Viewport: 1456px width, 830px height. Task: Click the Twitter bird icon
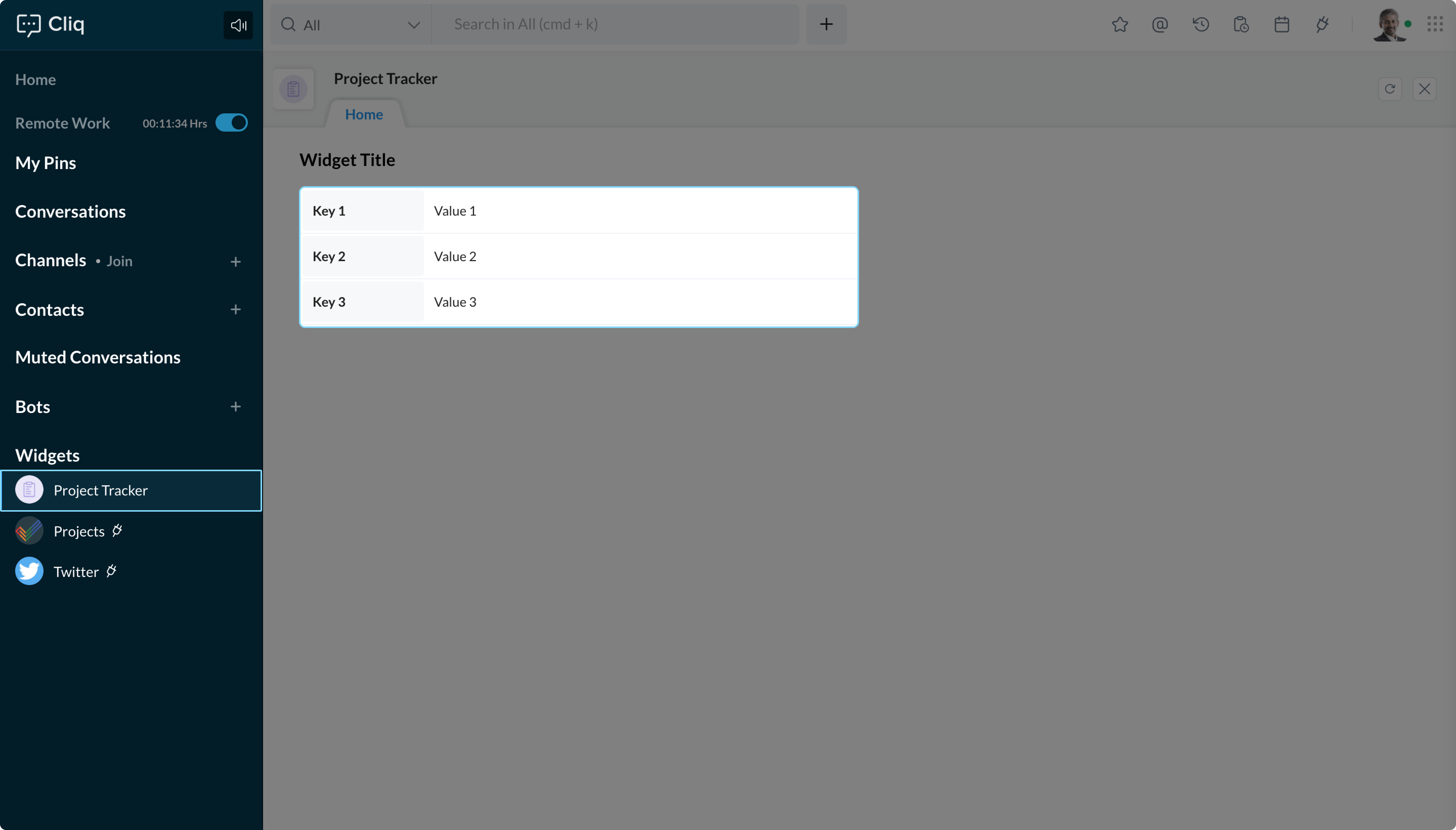click(x=29, y=571)
